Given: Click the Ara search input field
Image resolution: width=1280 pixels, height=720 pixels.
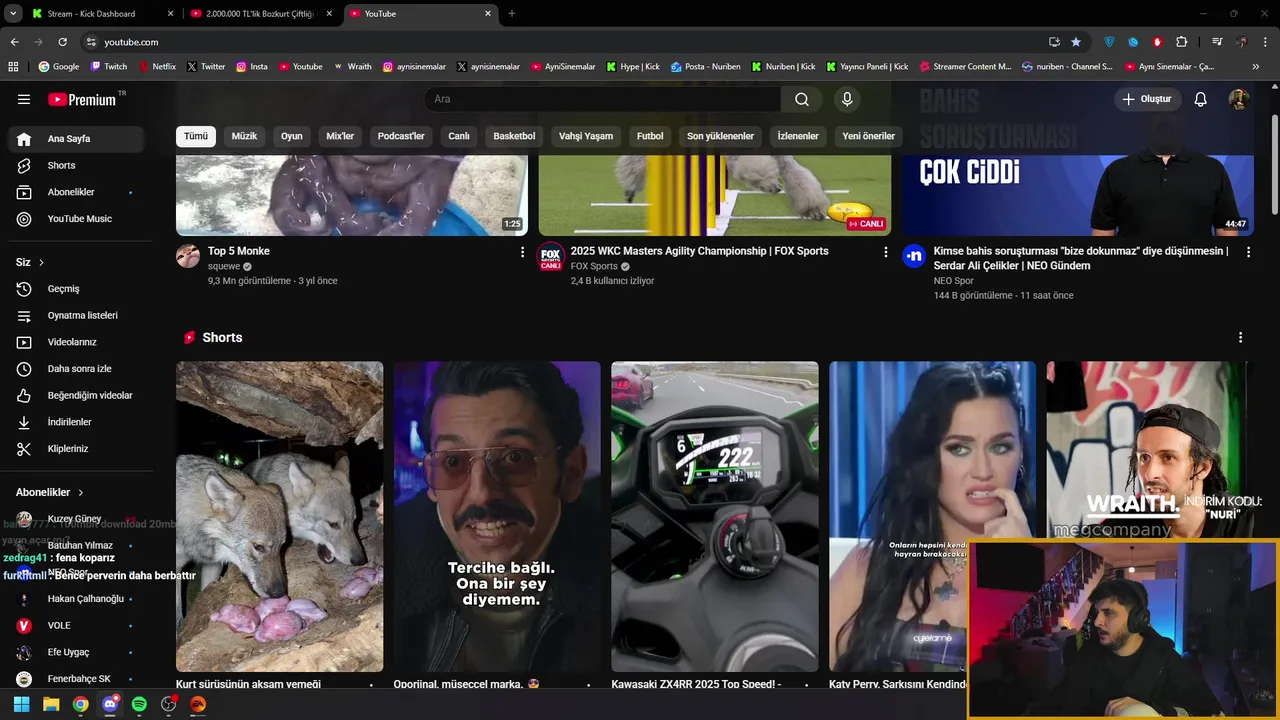Looking at the screenshot, I should coord(603,99).
